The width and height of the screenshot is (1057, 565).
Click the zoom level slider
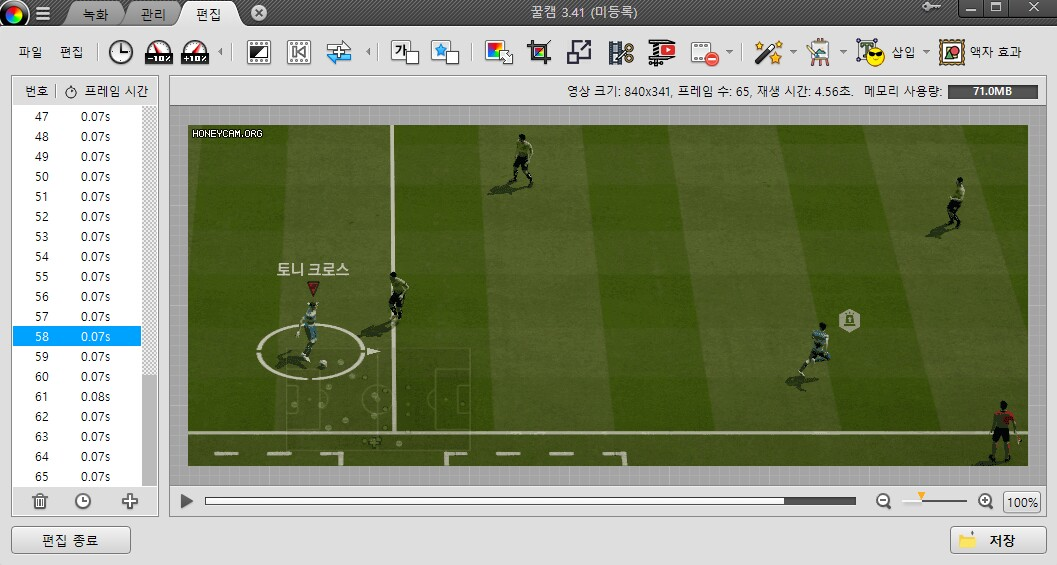point(934,502)
